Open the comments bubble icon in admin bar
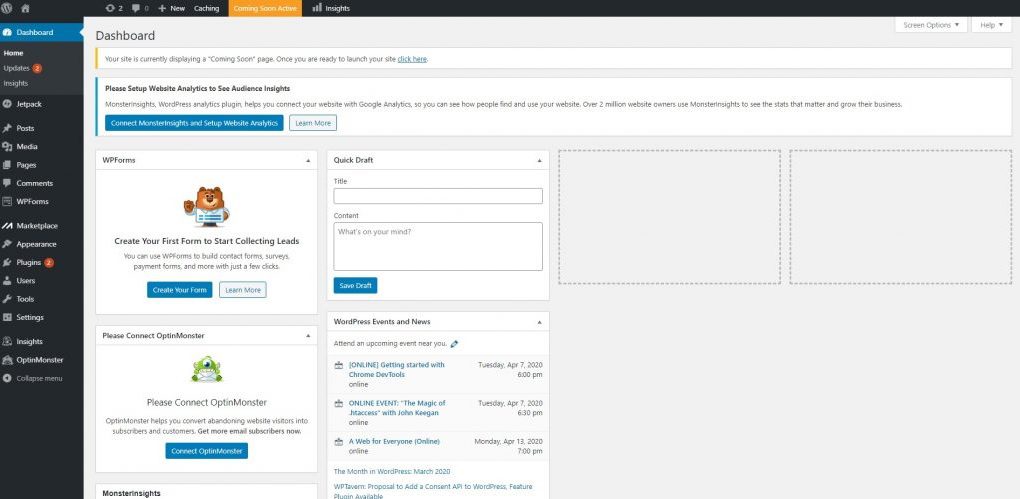Viewport: 1020px width, 499px height. coord(135,8)
